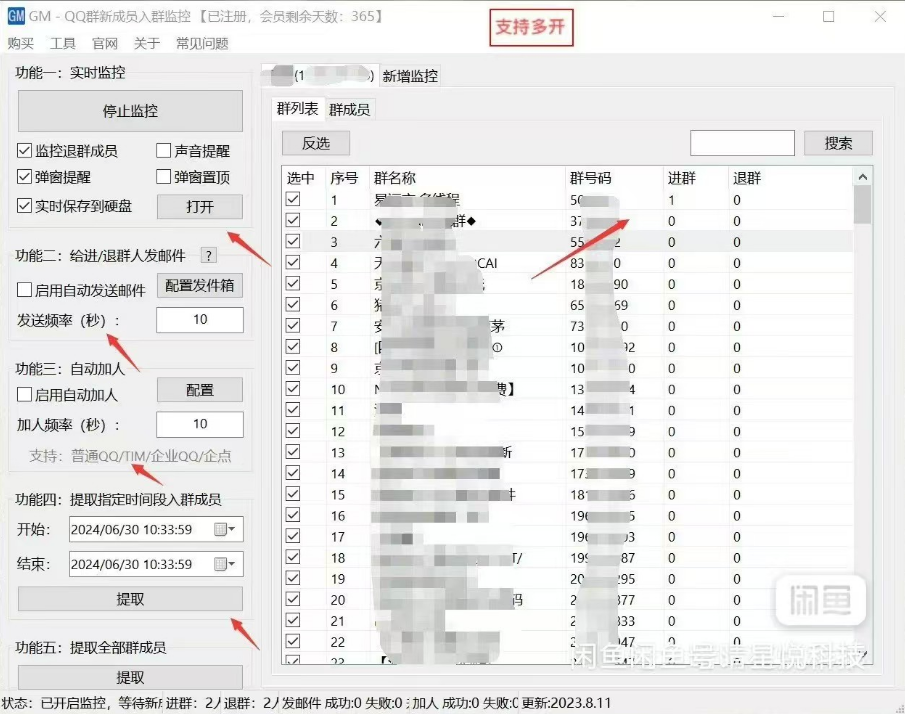The width and height of the screenshot is (905, 714).
Task: Click the 停止监控 button
Action: coord(130,111)
